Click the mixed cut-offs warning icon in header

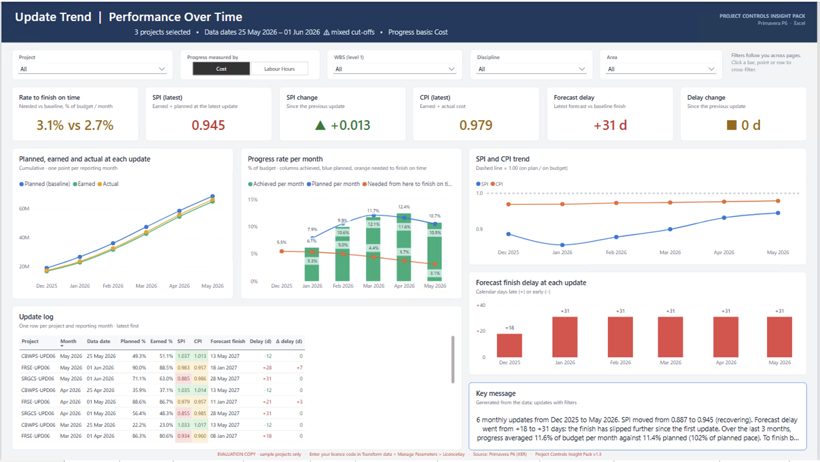(326, 32)
